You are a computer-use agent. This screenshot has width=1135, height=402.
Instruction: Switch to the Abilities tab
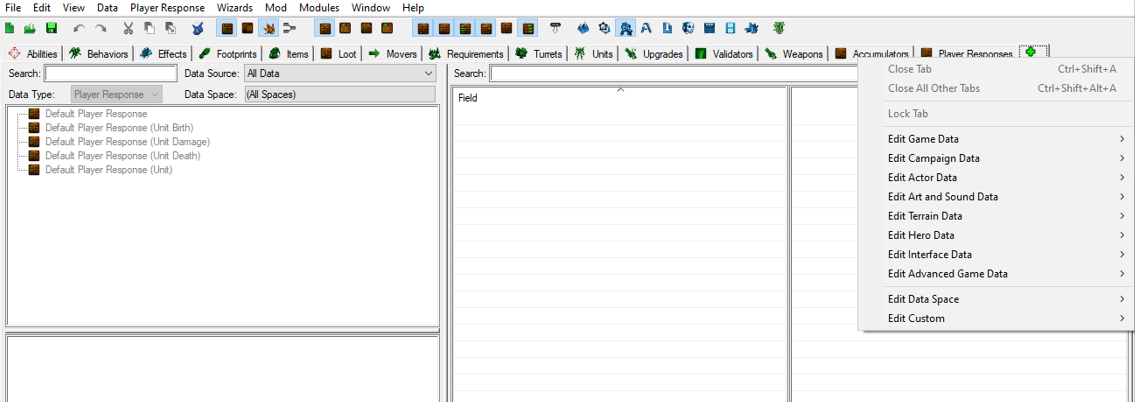click(x=33, y=54)
